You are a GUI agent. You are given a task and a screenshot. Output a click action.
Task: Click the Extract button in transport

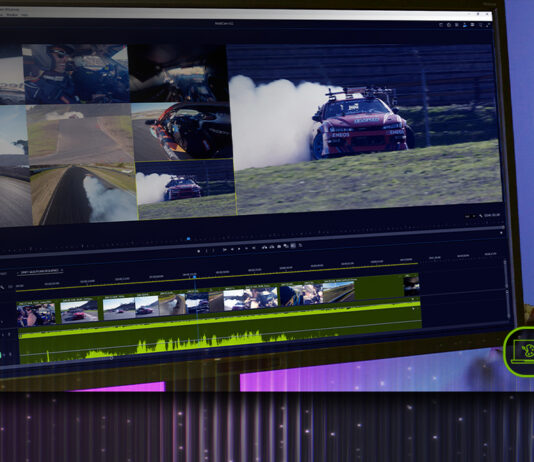point(272,247)
